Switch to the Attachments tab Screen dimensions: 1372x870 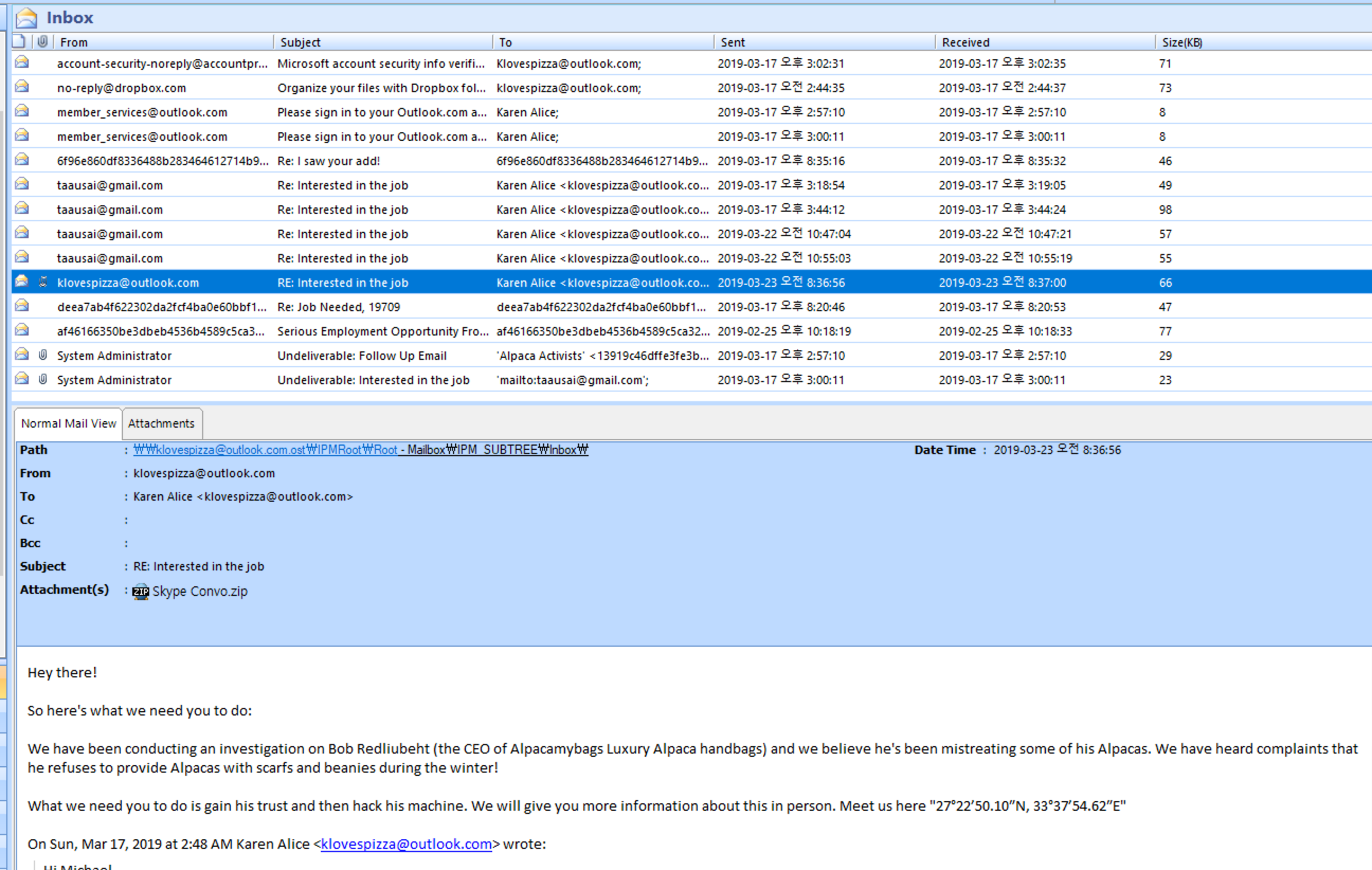point(161,423)
